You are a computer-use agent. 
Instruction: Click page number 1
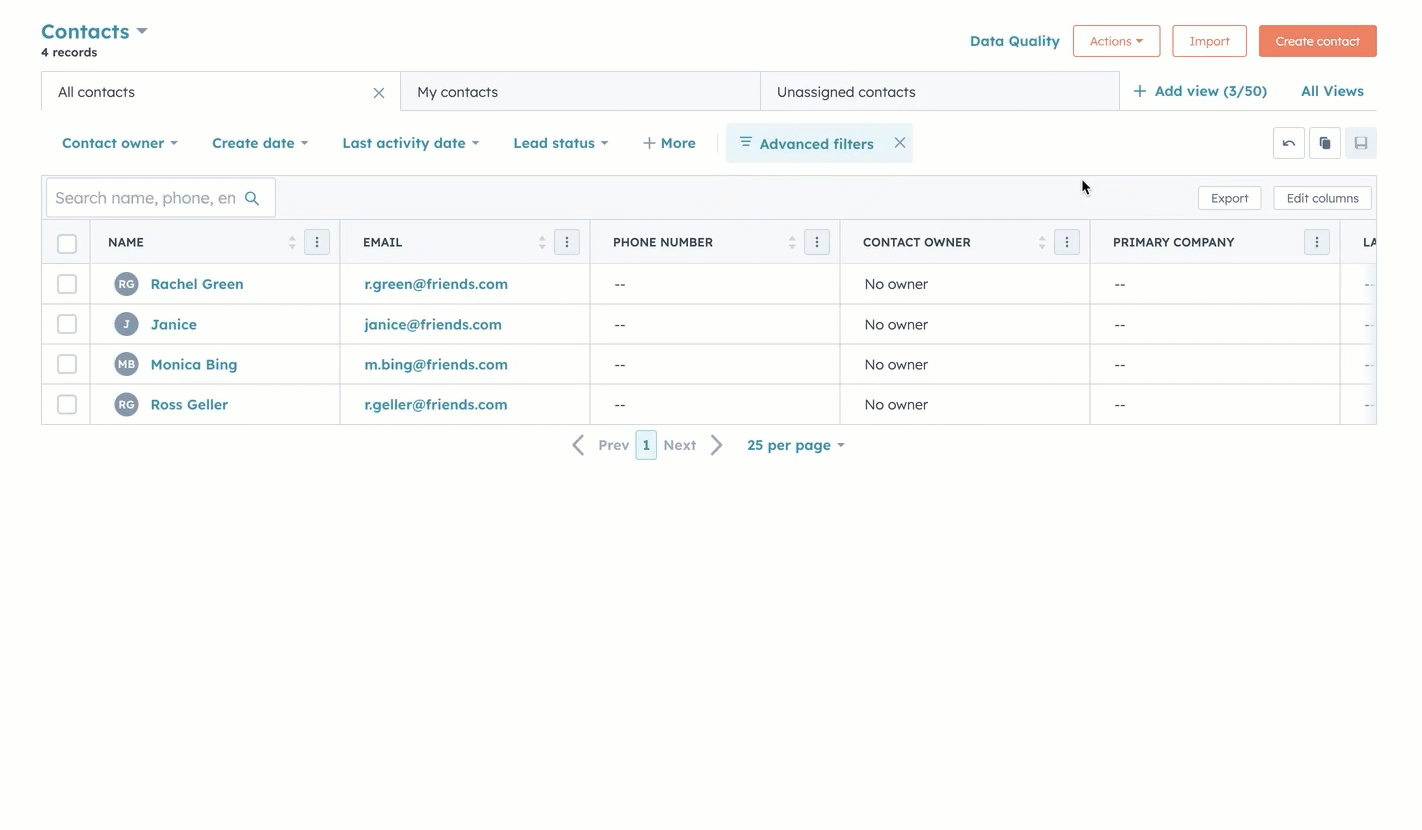[x=646, y=445]
